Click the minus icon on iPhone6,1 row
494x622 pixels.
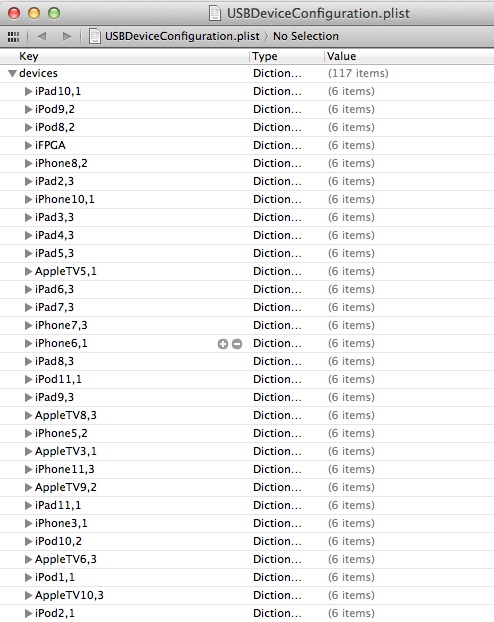(x=237, y=344)
